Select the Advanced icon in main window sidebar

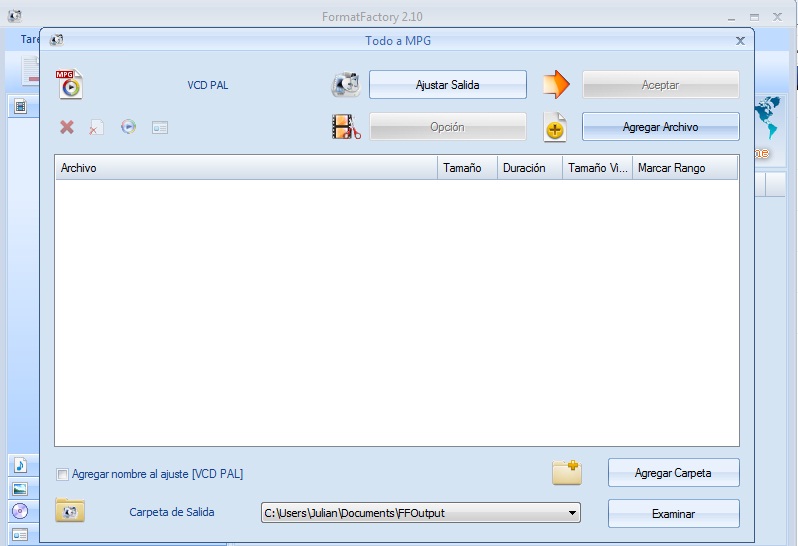[x=20, y=535]
